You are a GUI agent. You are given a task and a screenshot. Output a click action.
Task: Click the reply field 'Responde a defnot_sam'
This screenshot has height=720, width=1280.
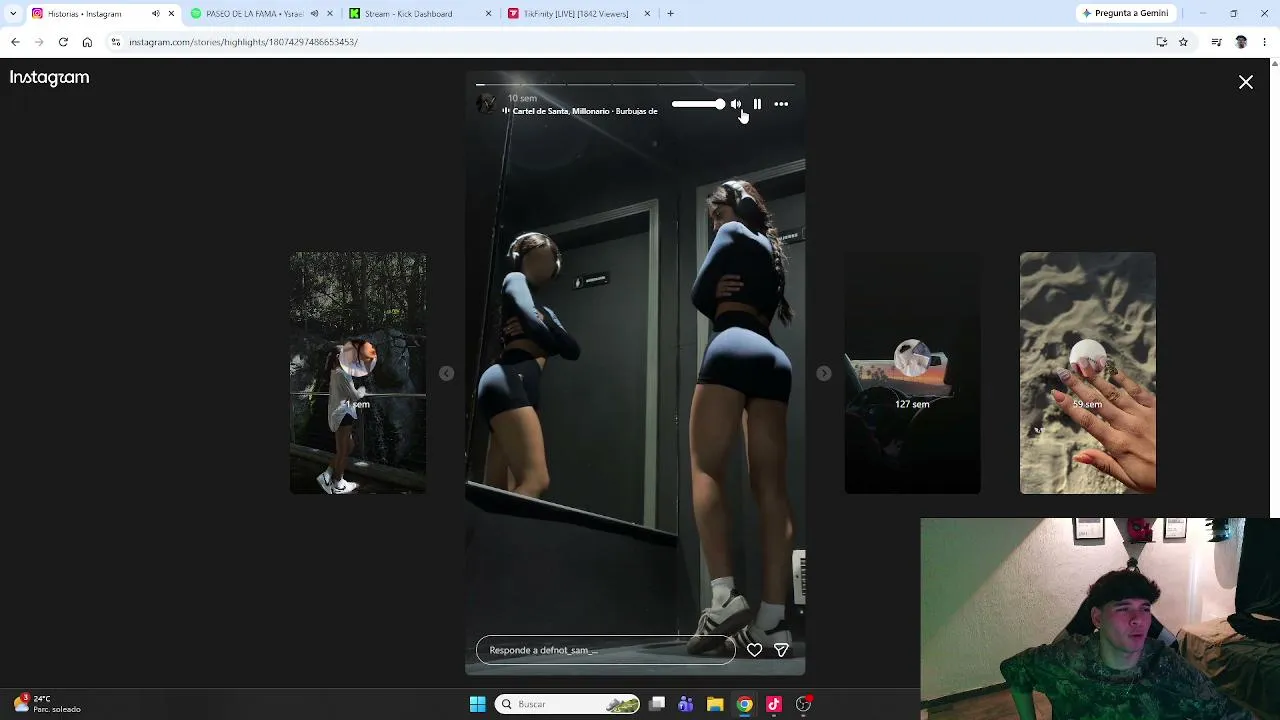(x=605, y=650)
